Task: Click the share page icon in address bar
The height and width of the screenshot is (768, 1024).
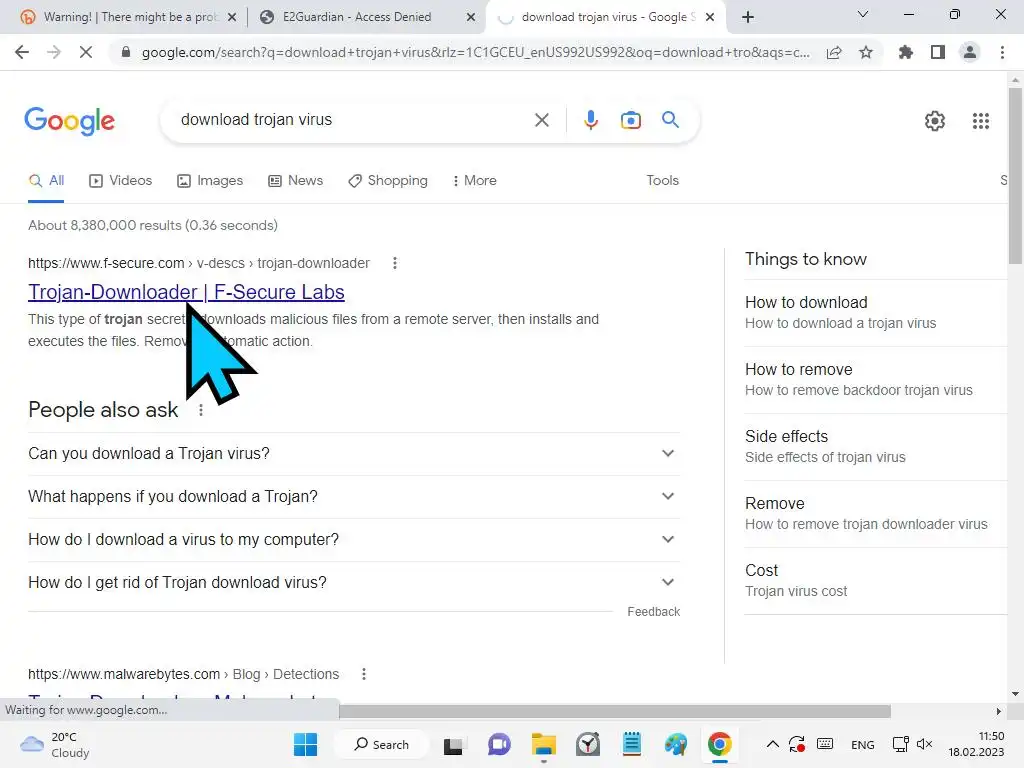Action: tap(834, 52)
